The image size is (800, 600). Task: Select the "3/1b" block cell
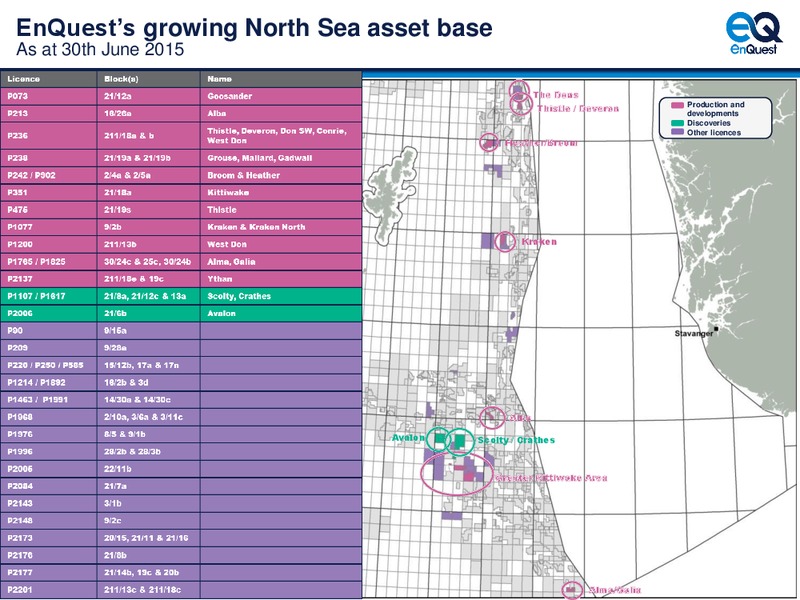(148, 504)
